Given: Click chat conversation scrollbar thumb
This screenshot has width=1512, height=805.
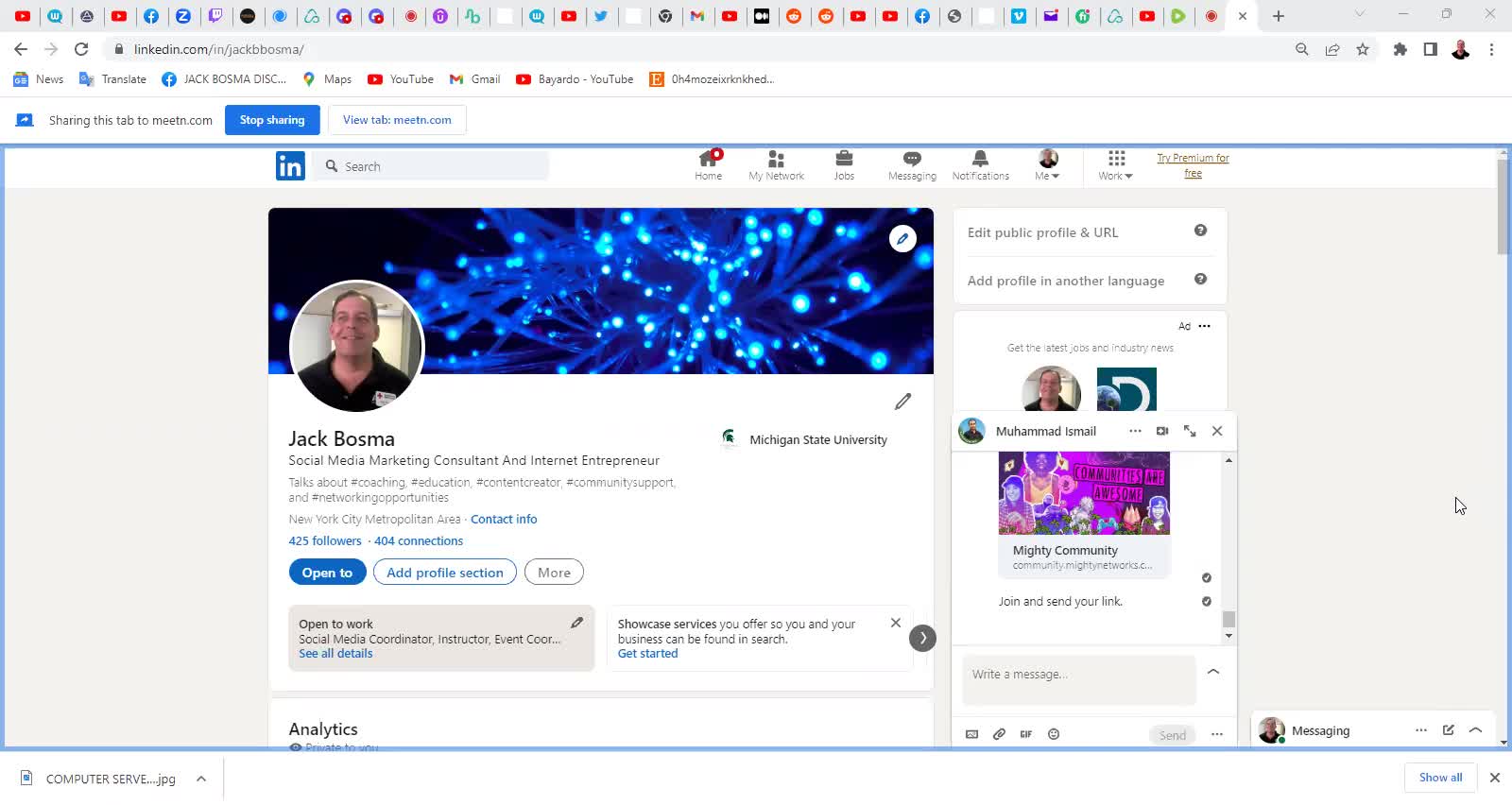Looking at the screenshot, I should pyautogui.click(x=1228, y=619).
